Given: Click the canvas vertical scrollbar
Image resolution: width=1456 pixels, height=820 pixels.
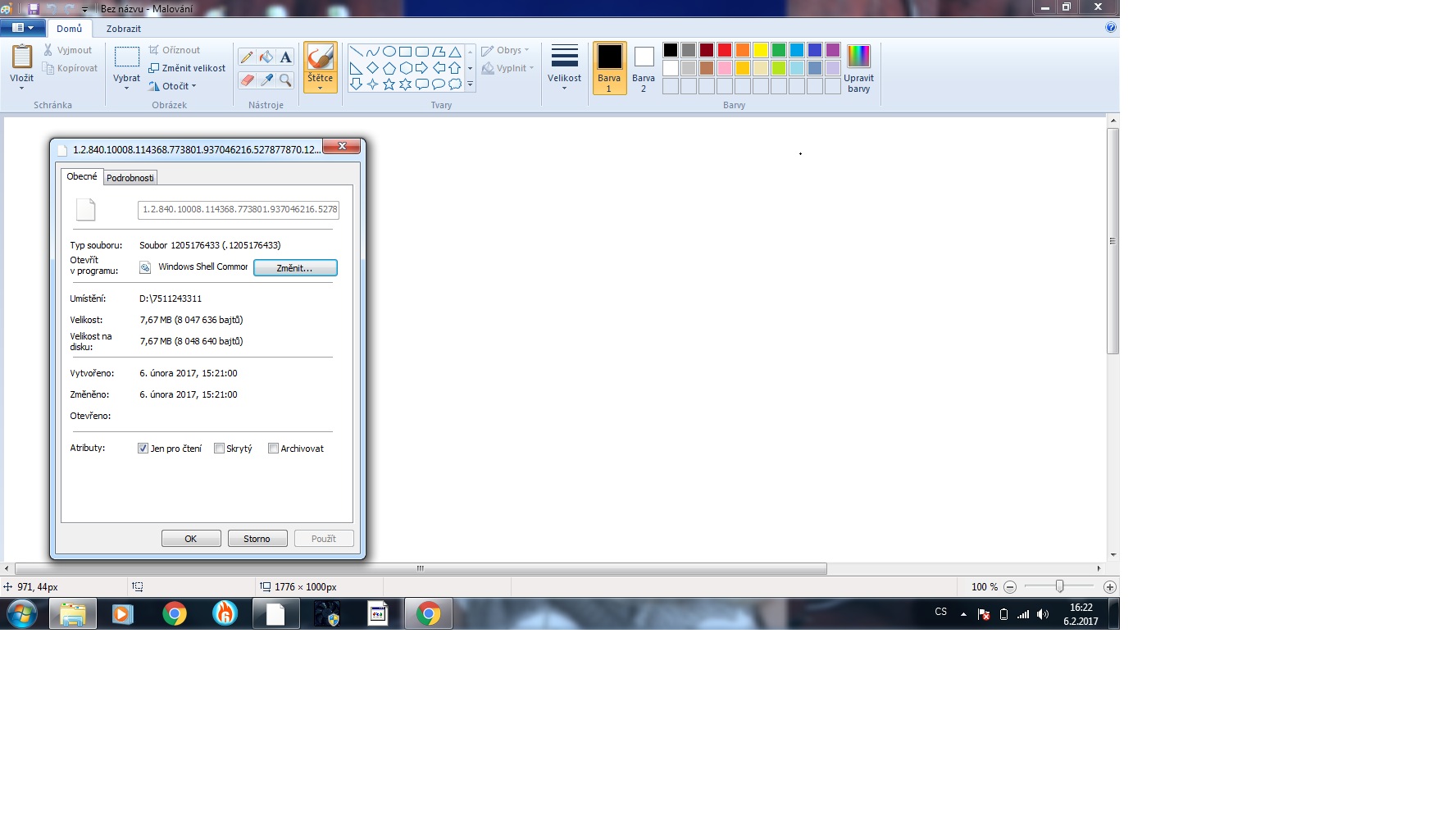Looking at the screenshot, I should (x=1113, y=241).
